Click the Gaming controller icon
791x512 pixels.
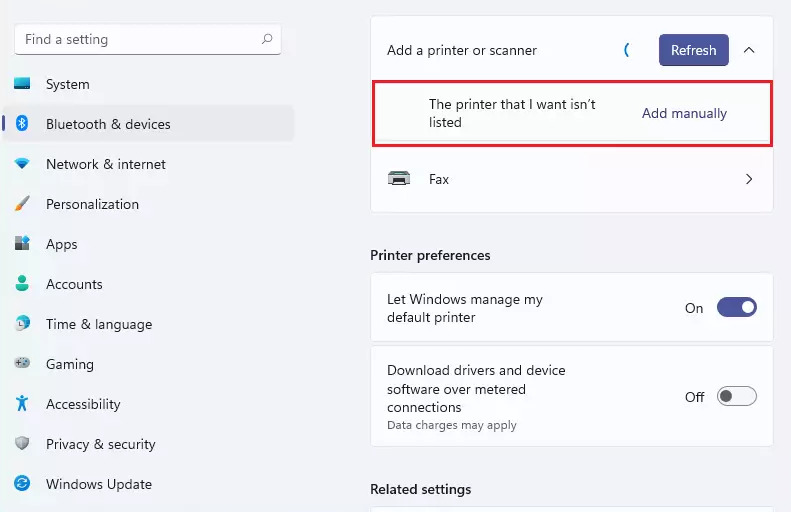[x=22, y=364]
